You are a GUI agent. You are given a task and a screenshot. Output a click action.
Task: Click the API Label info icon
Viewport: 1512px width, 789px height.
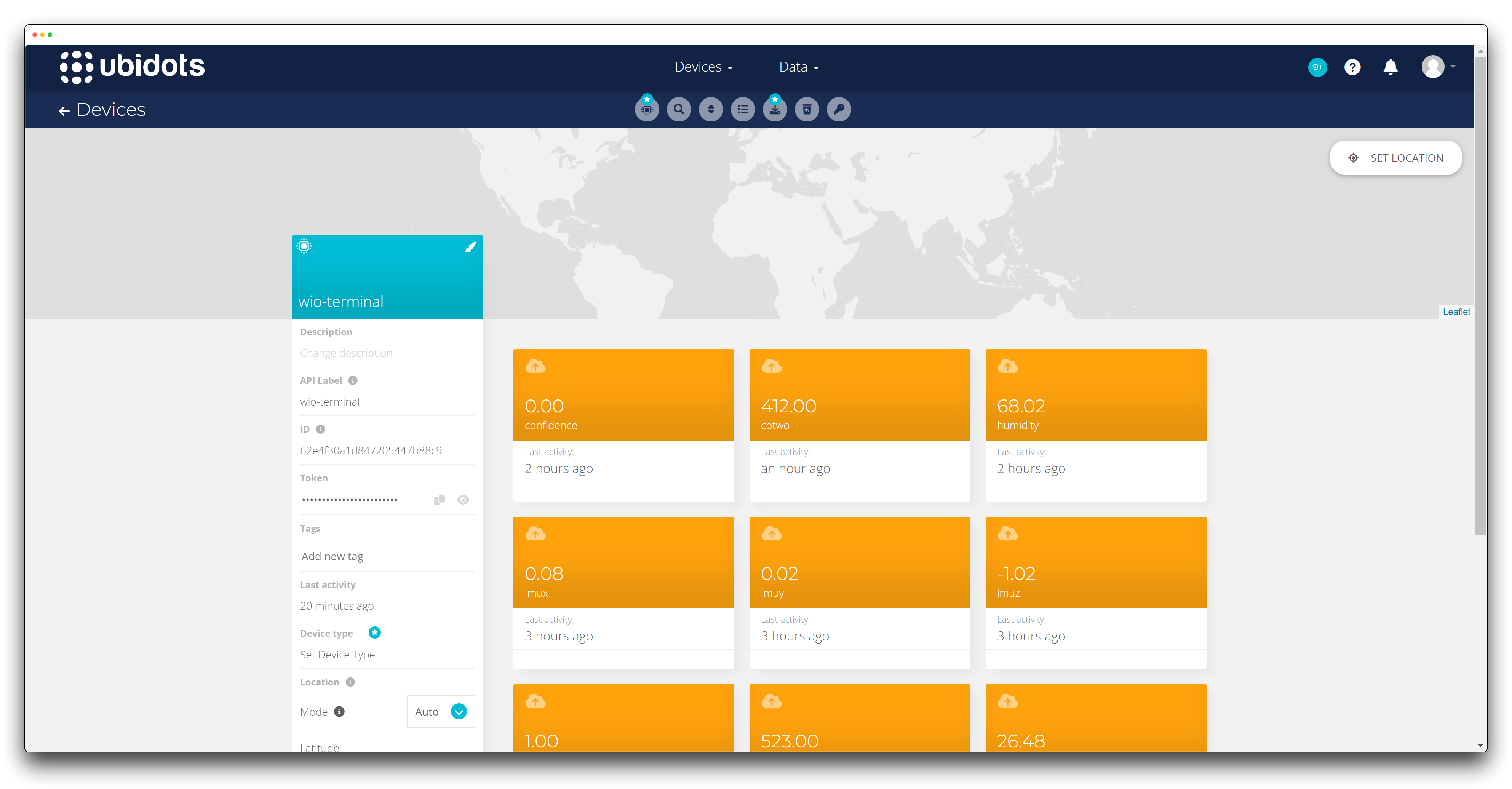click(353, 380)
